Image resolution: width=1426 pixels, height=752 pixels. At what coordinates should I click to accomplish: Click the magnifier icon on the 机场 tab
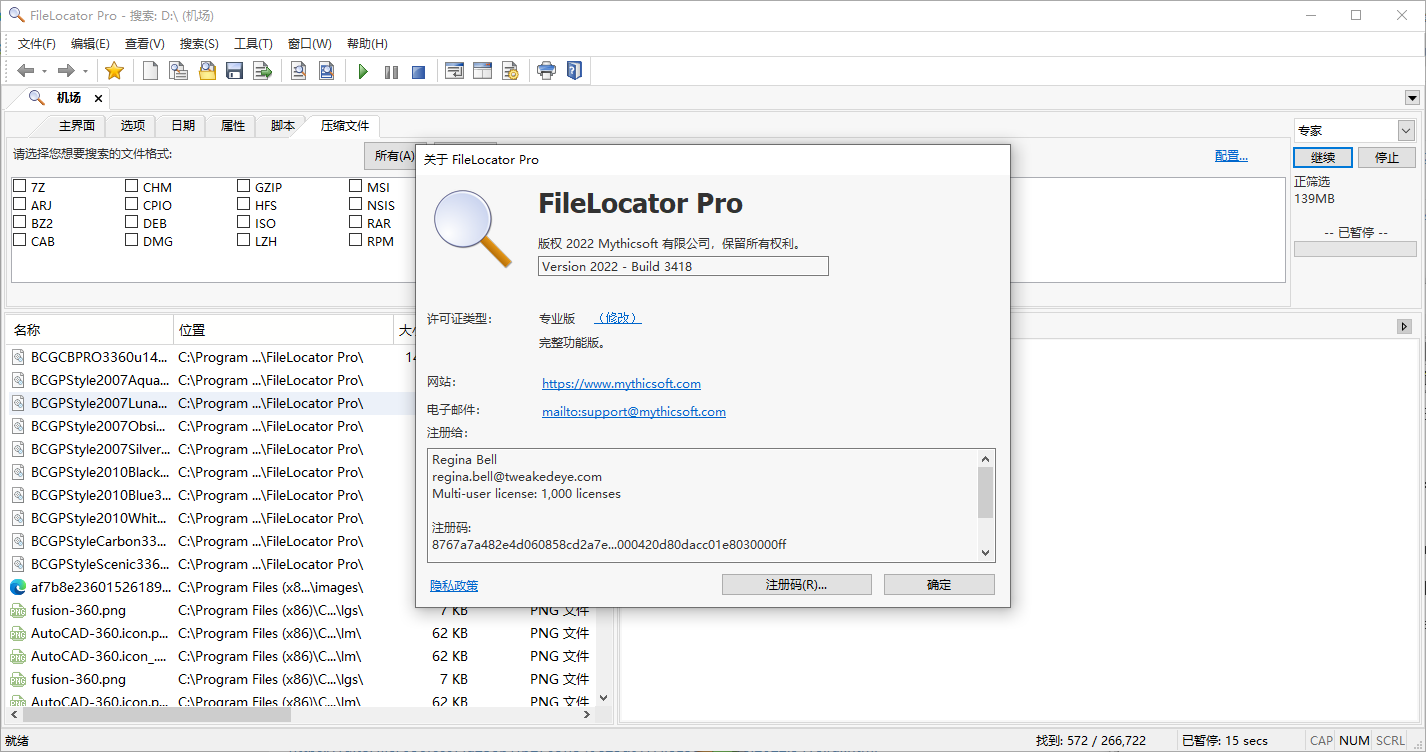36,97
